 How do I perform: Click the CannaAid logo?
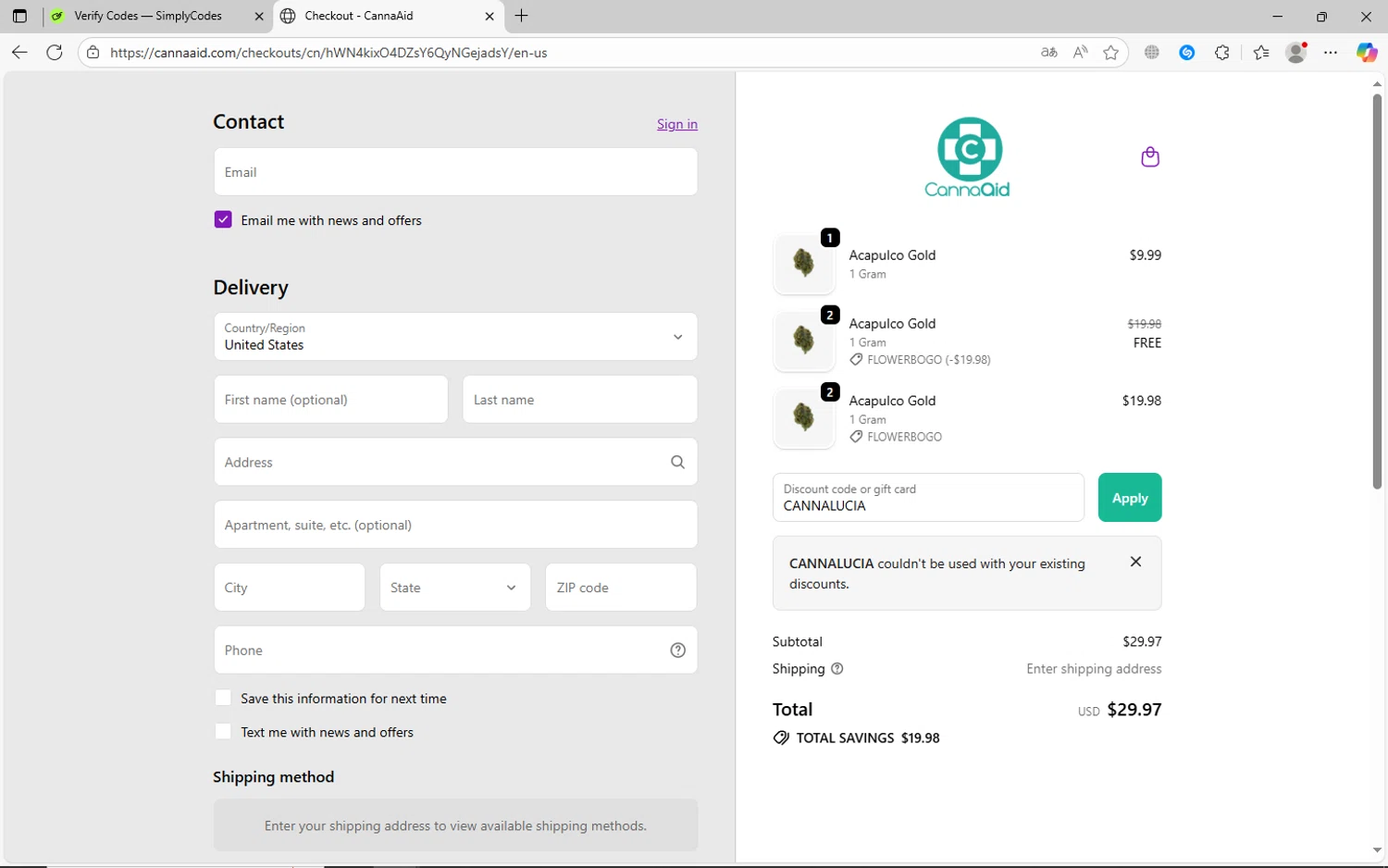967,157
